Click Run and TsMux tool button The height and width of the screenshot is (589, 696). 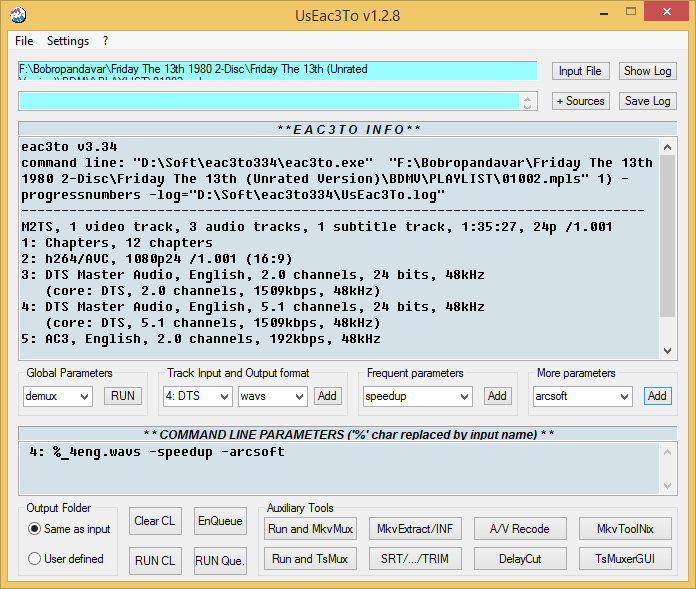click(310, 559)
